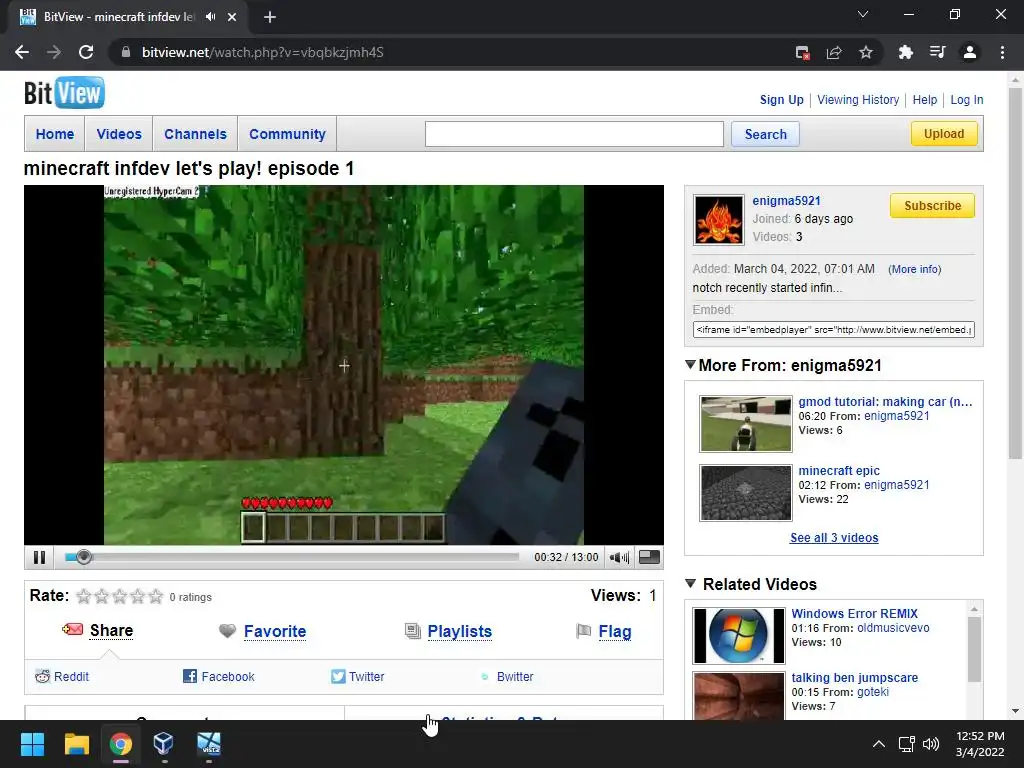Click the Share envelope icon
This screenshot has height=768, width=1024.
click(x=72, y=630)
